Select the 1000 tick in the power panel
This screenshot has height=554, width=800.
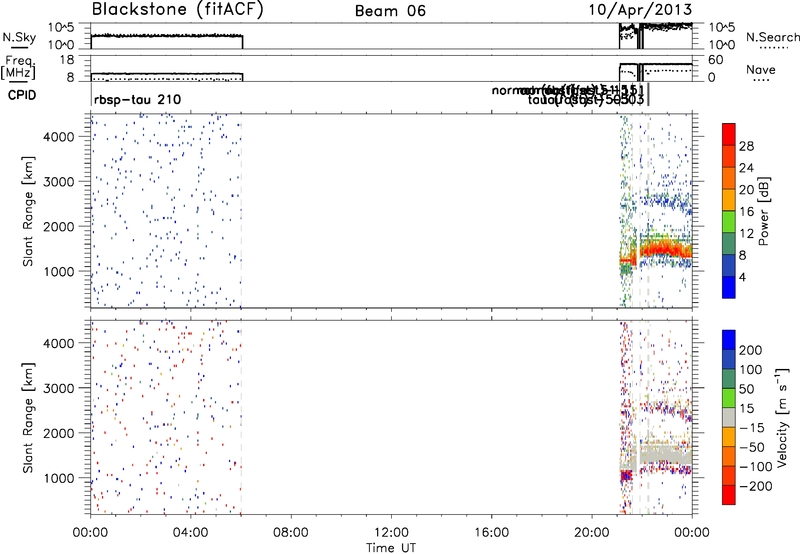pyautogui.click(x=59, y=271)
